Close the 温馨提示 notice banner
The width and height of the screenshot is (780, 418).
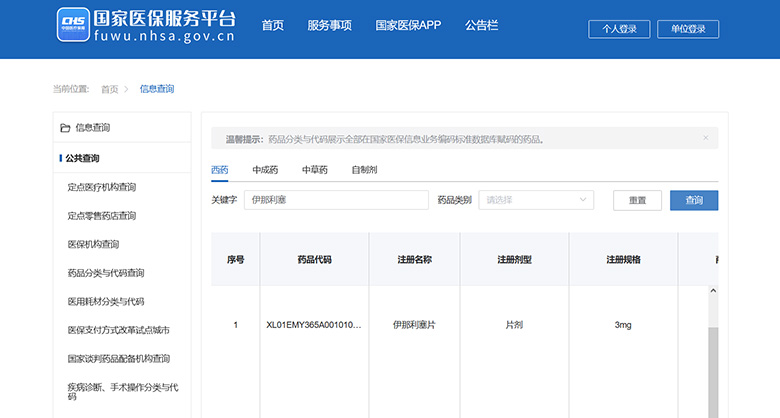[x=705, y=138]
